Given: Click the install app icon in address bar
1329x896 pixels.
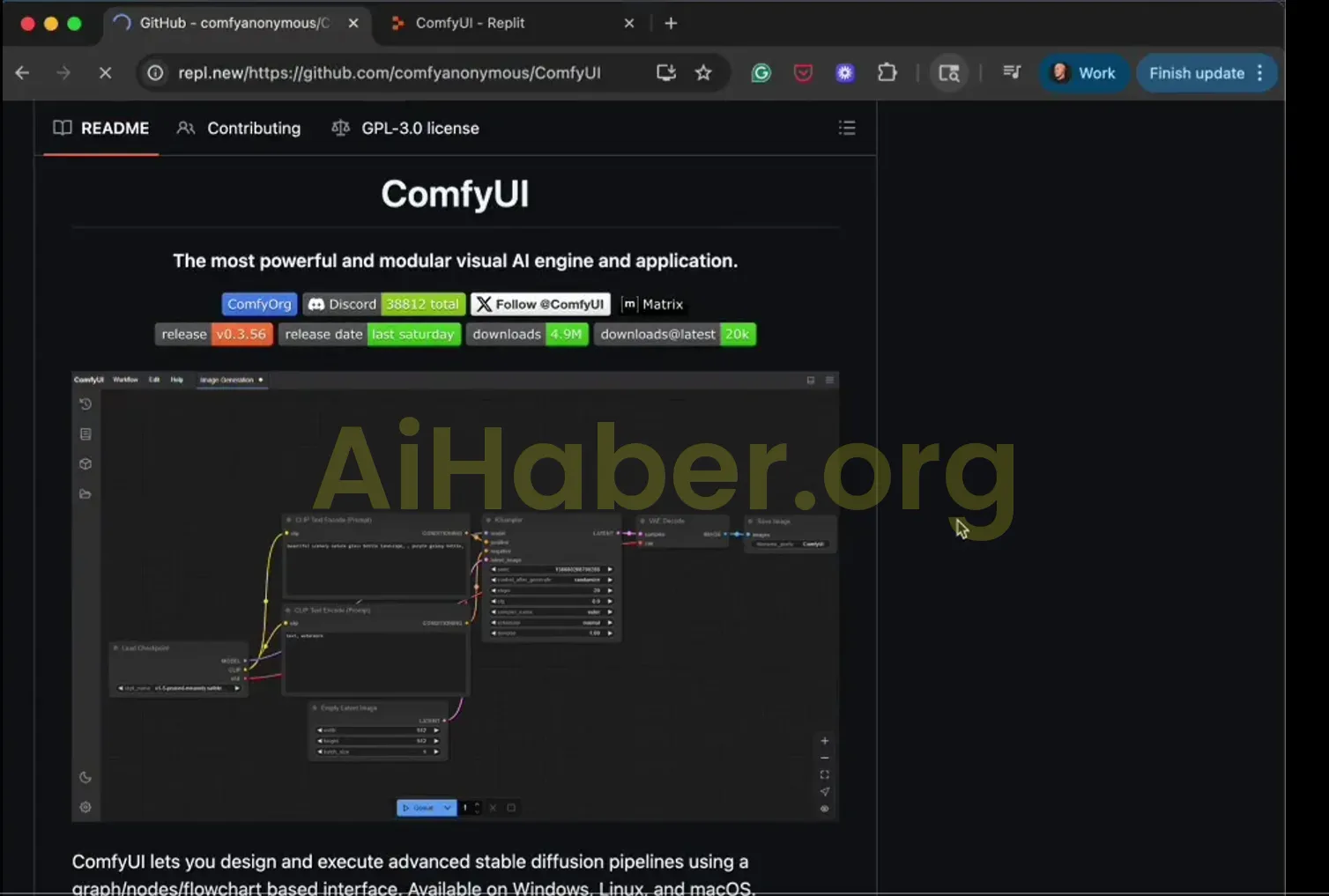Looking at the screenshot, I should (666, 73).
